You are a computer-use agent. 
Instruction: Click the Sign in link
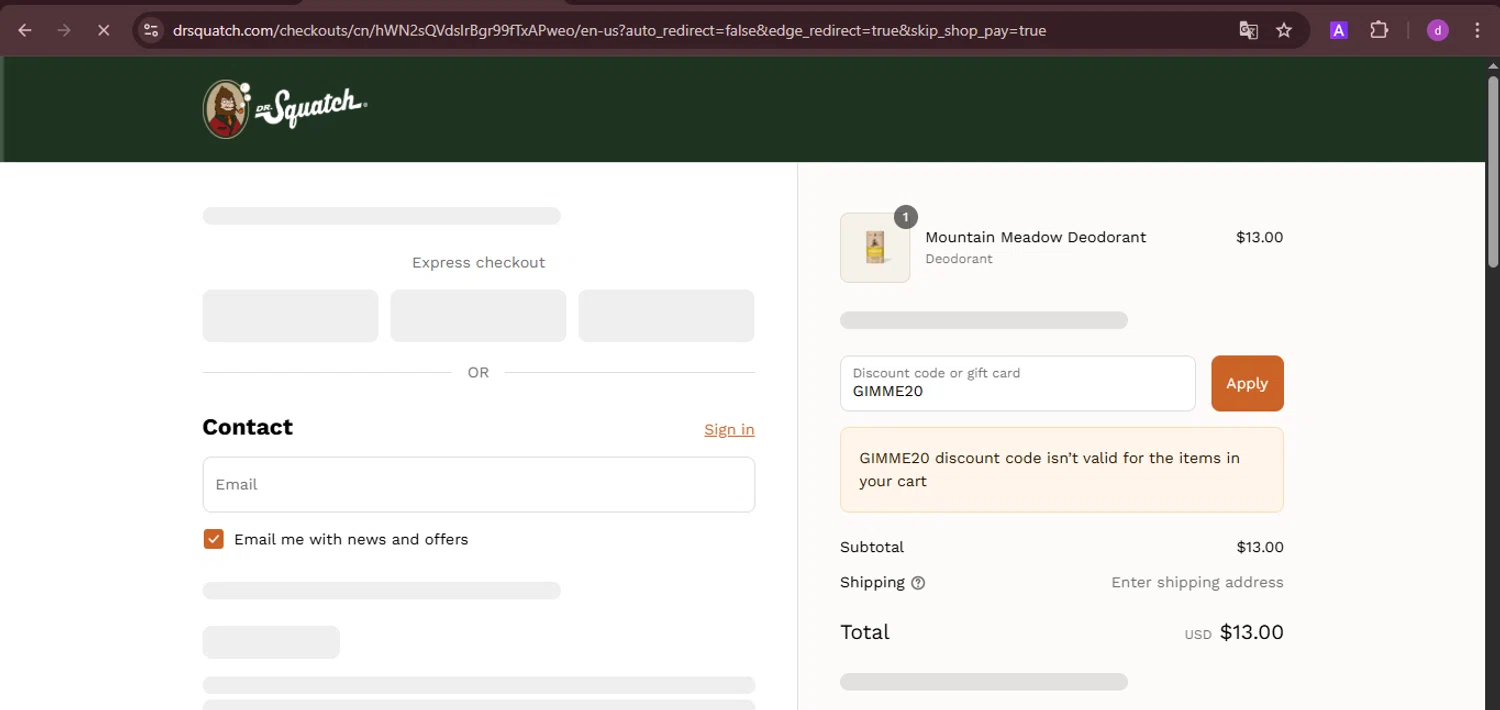tap(729, 429)
